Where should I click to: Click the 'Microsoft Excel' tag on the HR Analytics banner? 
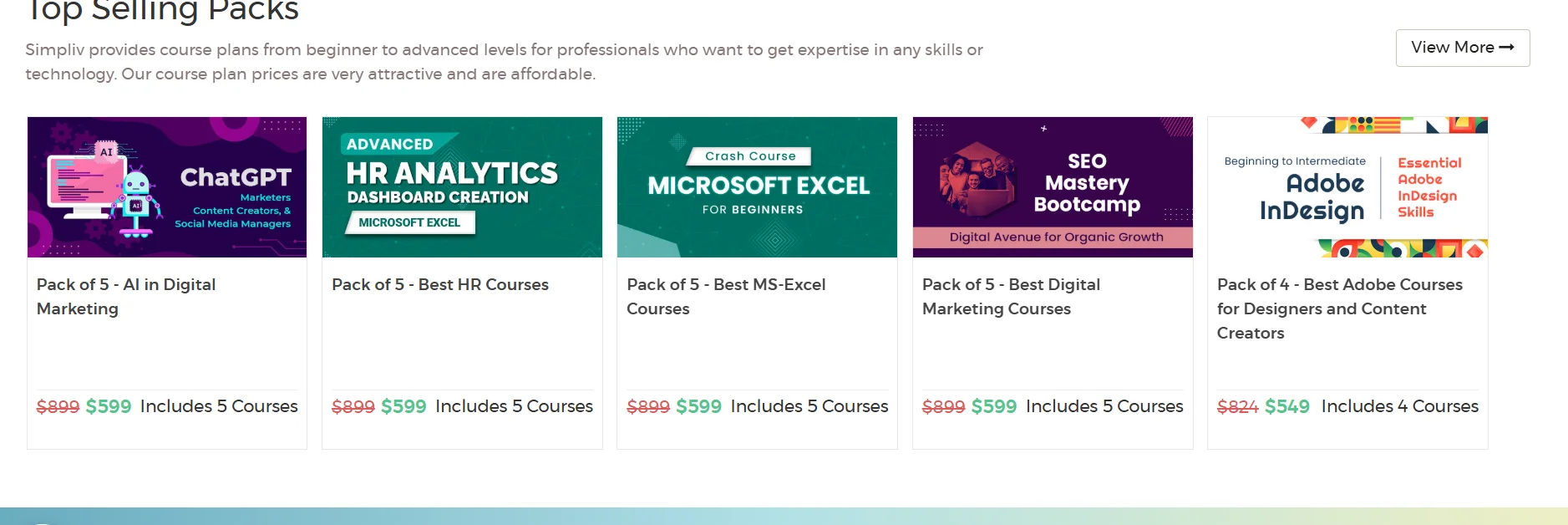pos(409,222)
